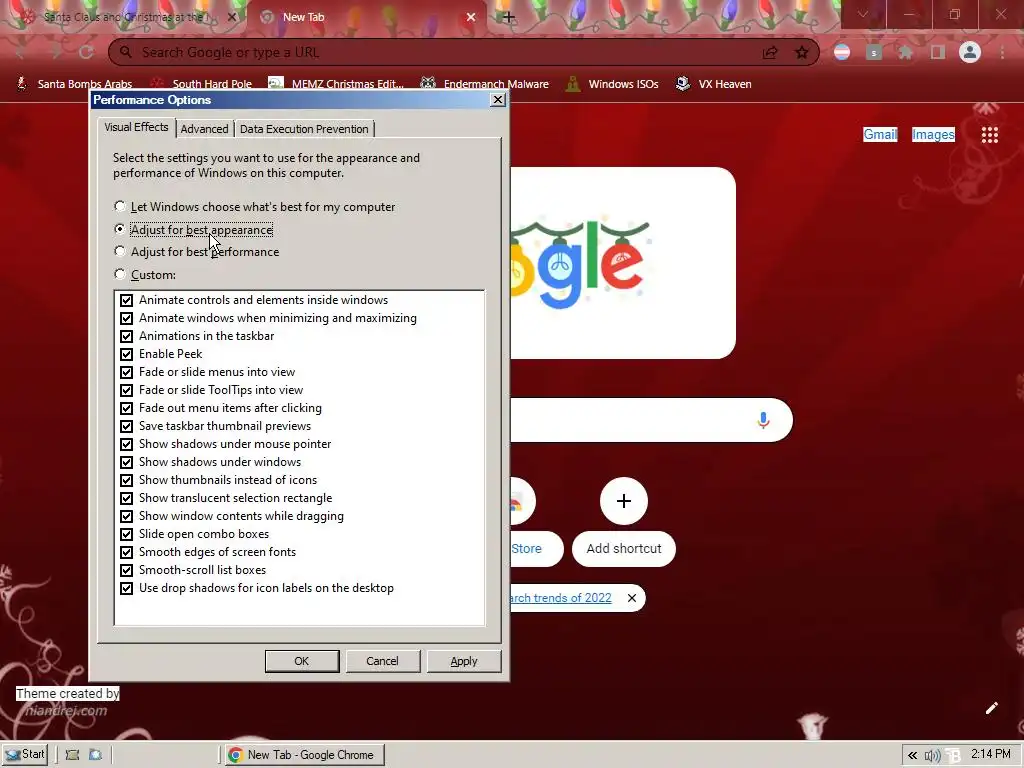Open Endermanch Malware bookmark
This screenshot has width=1024, height=768.
coord(485,84)
